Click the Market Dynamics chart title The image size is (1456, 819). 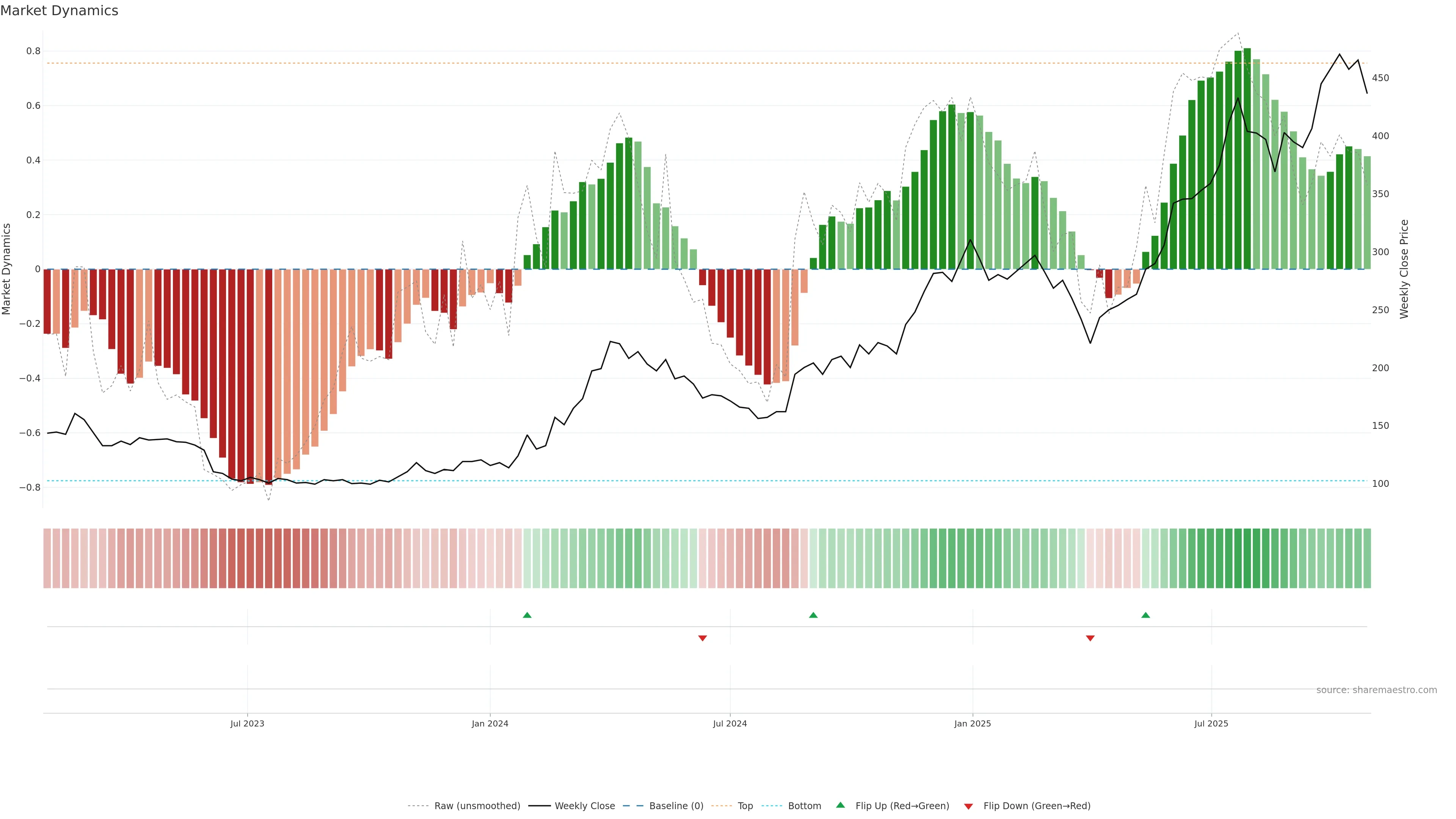tap(60, 11)
